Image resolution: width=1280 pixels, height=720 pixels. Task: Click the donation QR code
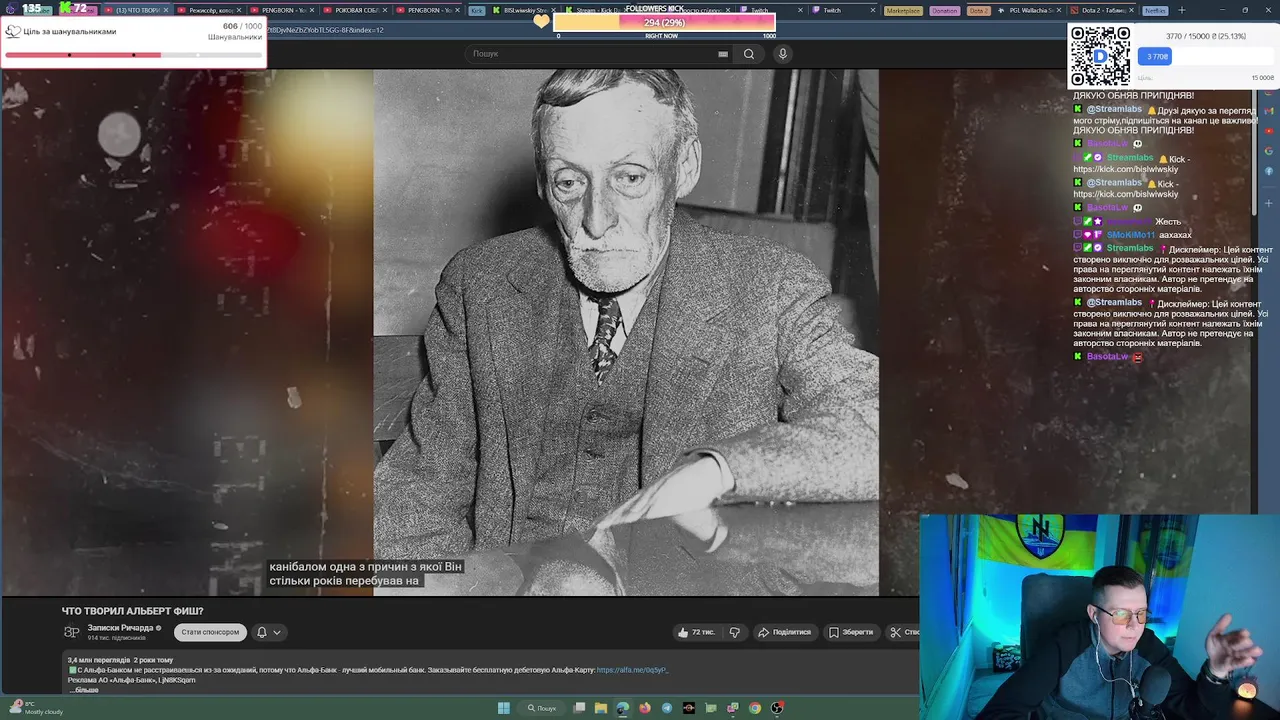tap(1100, 57)
